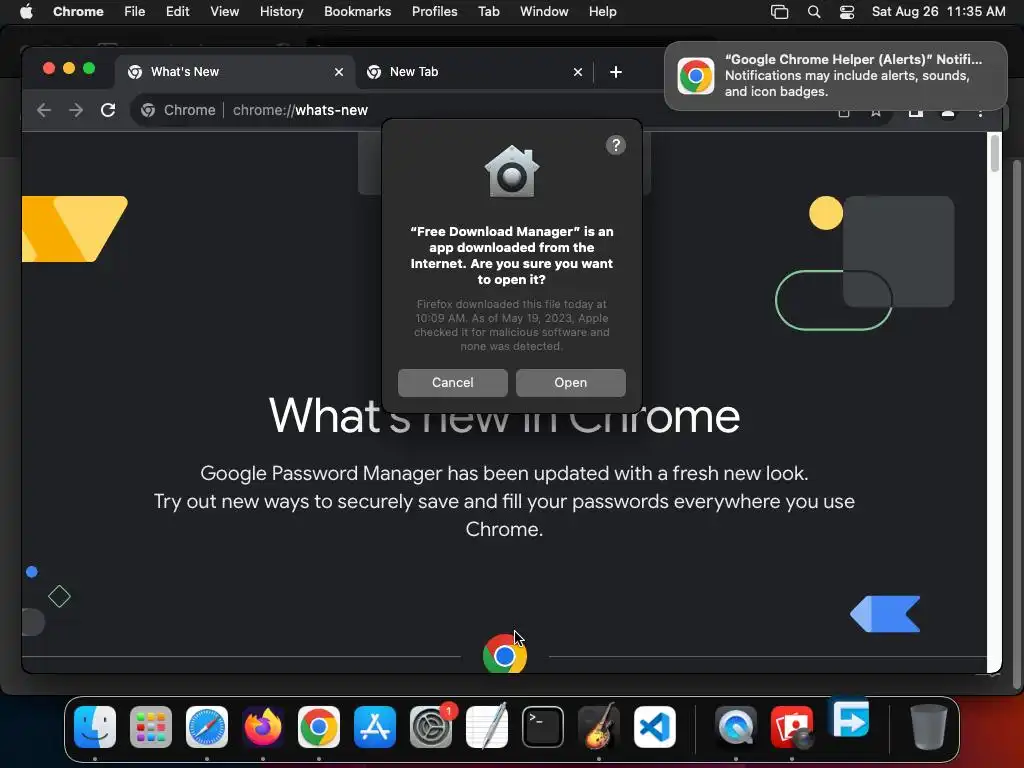Open the File menu
The height and width of the screenshot is (768, 1024).
coord(135,12)
